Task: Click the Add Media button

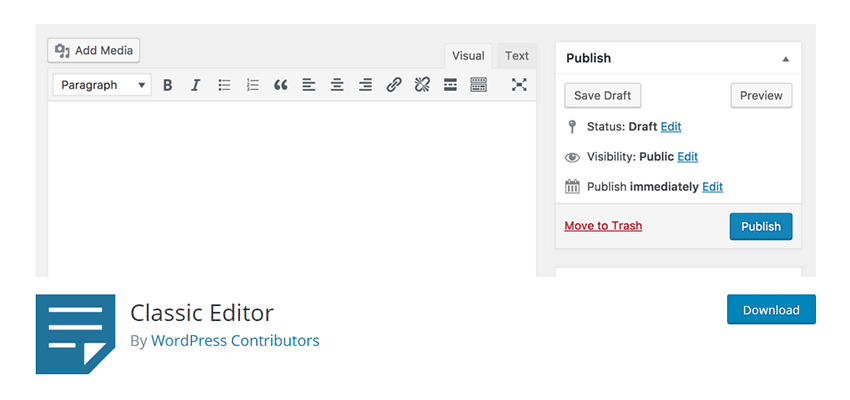Action: pos(94,50)
